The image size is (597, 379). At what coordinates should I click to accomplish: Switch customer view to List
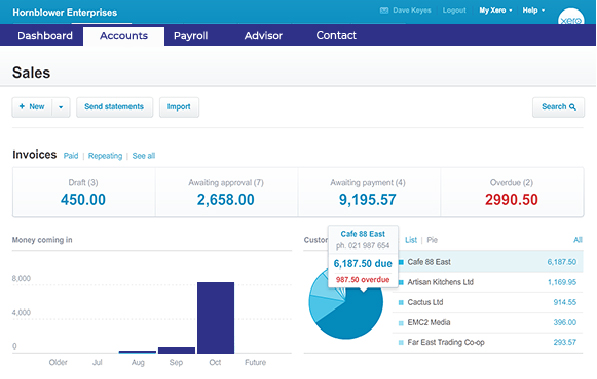click(411, 240)
